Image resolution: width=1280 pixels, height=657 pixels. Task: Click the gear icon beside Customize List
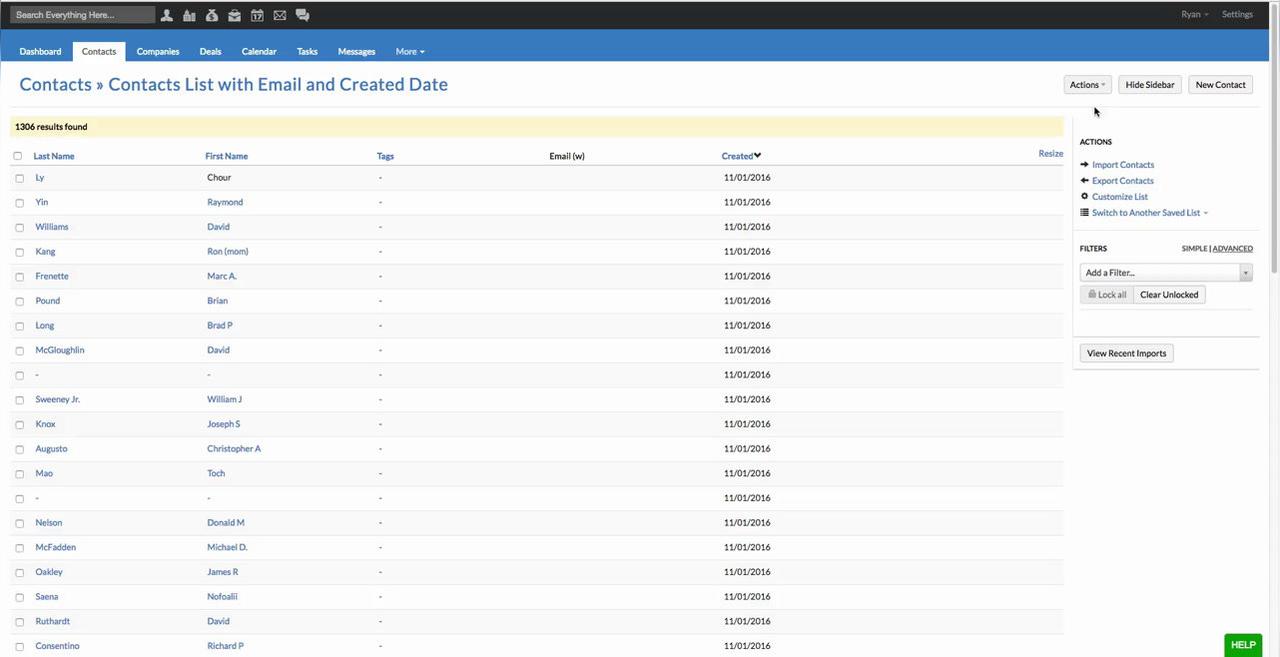point(1085,197)
